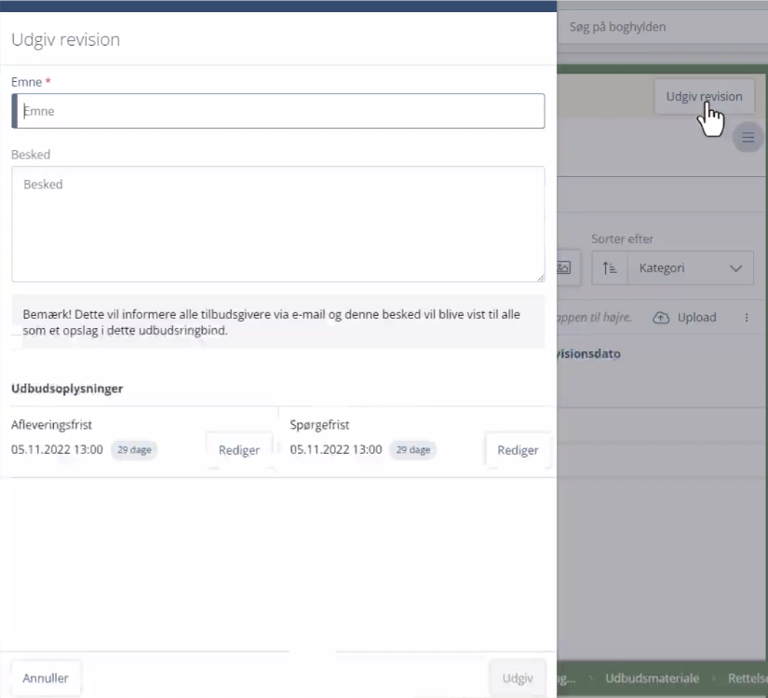768x698 pixels.
Task: Select the image view icon button
Action: [564, 268]
